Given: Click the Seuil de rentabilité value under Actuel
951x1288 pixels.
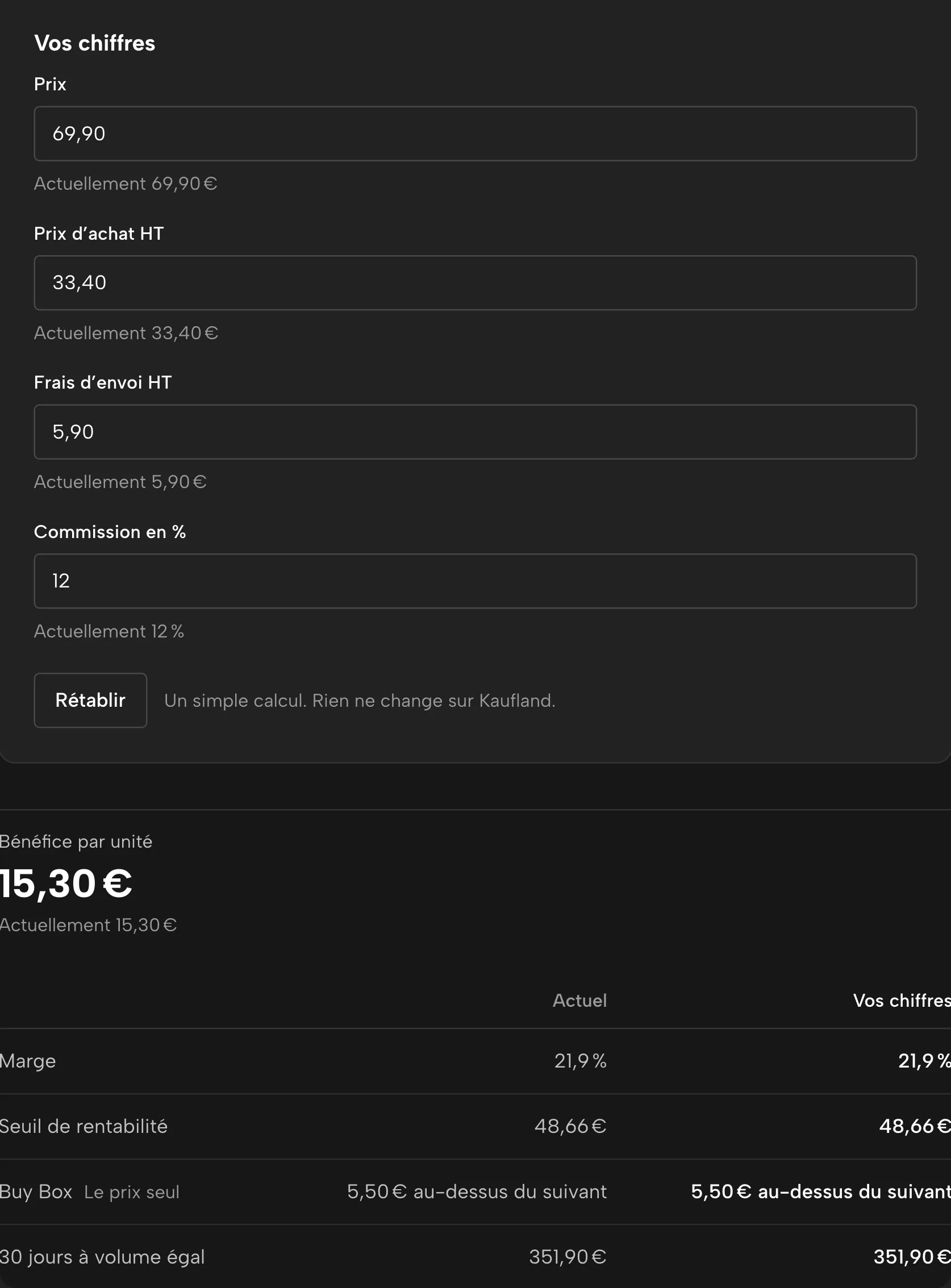Looking at the screenshot, I should click(570, 1126).
